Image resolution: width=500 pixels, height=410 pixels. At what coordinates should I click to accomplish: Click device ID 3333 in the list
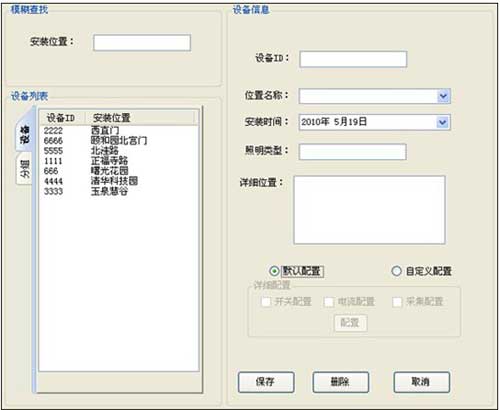pos(53,191)
